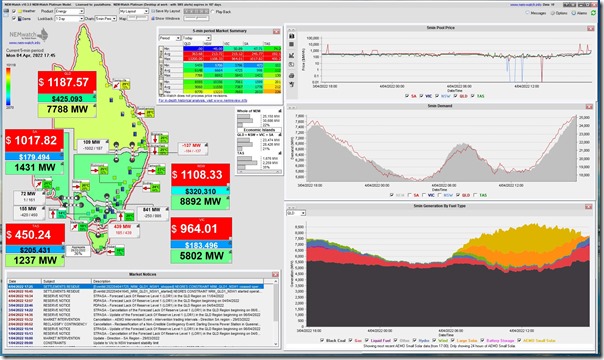Click the TAS price box showing $450.24

point(35,234)
